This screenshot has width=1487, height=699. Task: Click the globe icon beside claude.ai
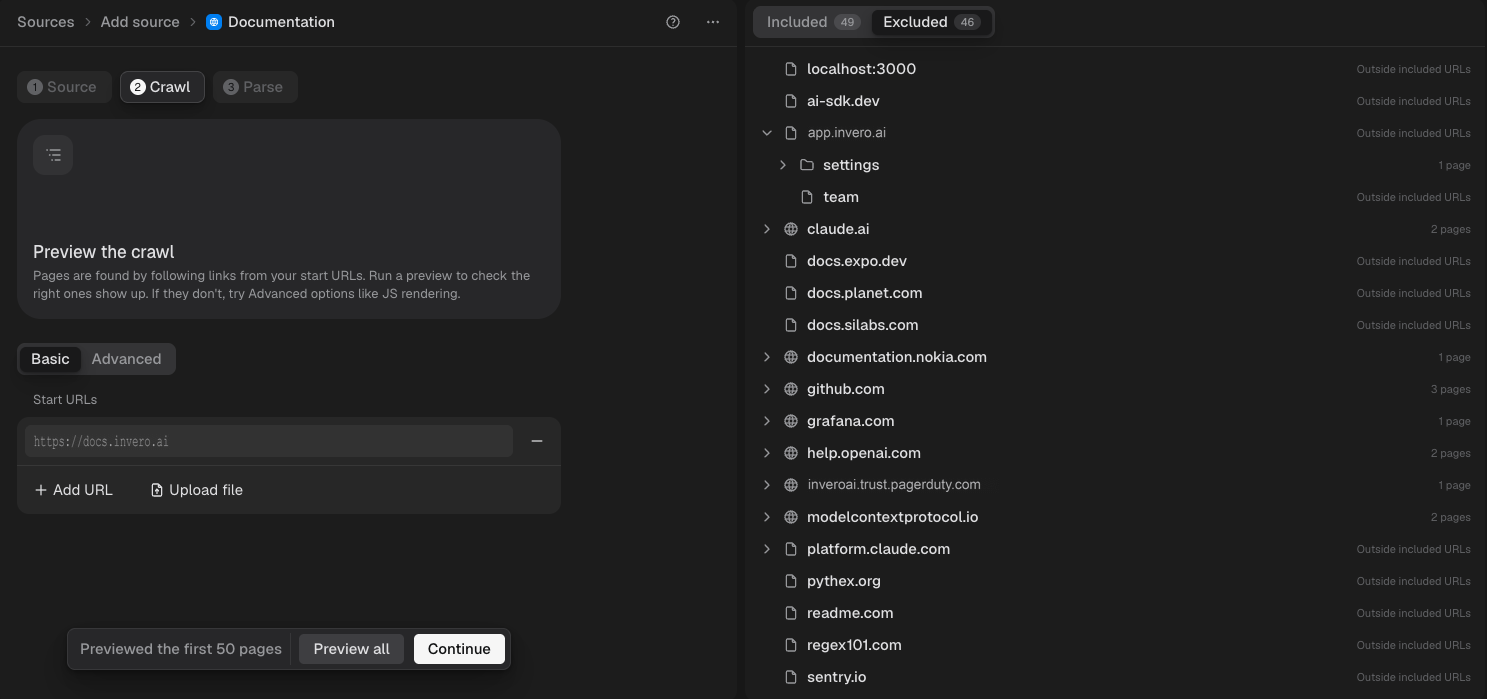click(x=790, y=229)
